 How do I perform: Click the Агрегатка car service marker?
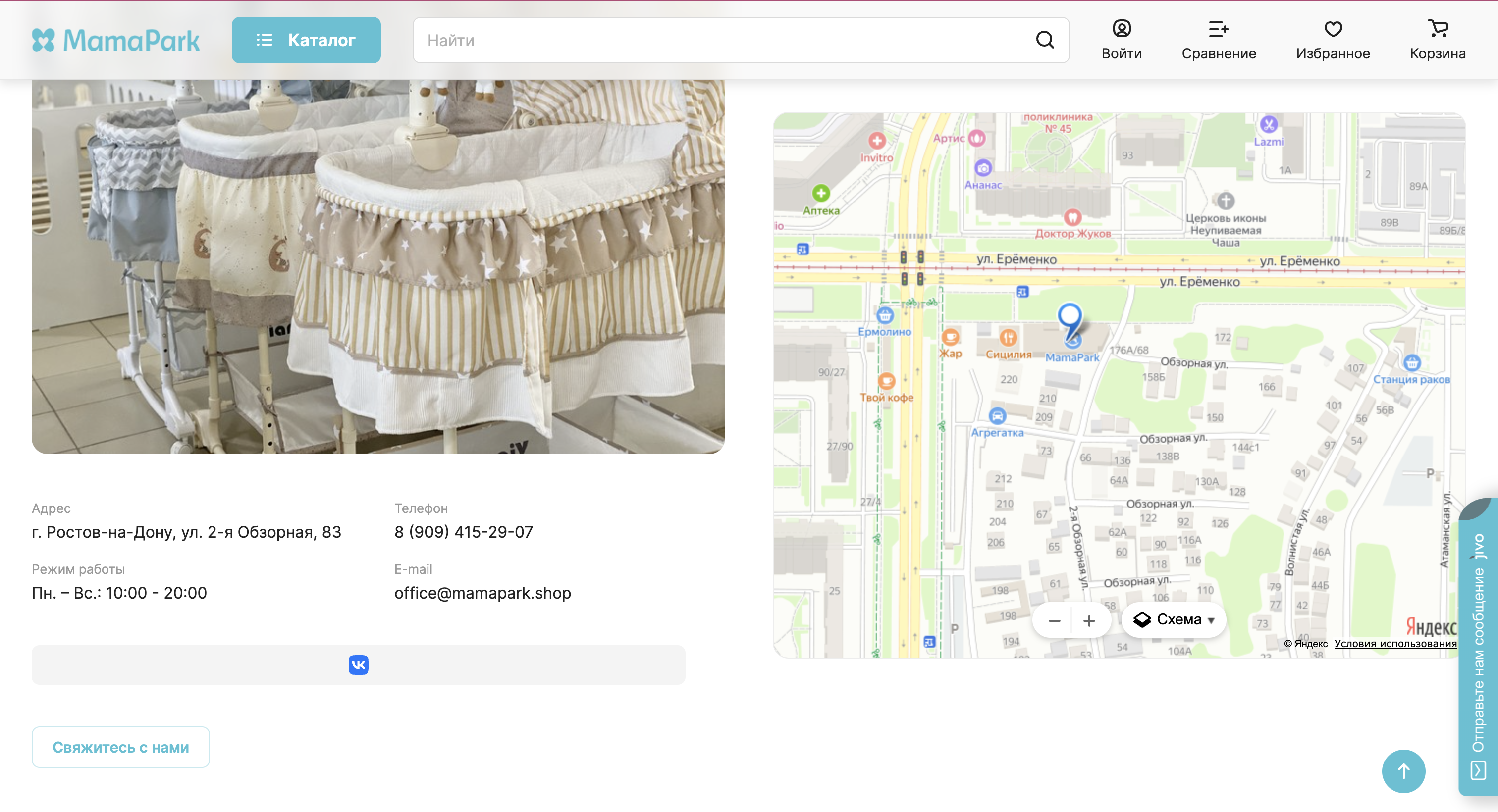point(997,415)
